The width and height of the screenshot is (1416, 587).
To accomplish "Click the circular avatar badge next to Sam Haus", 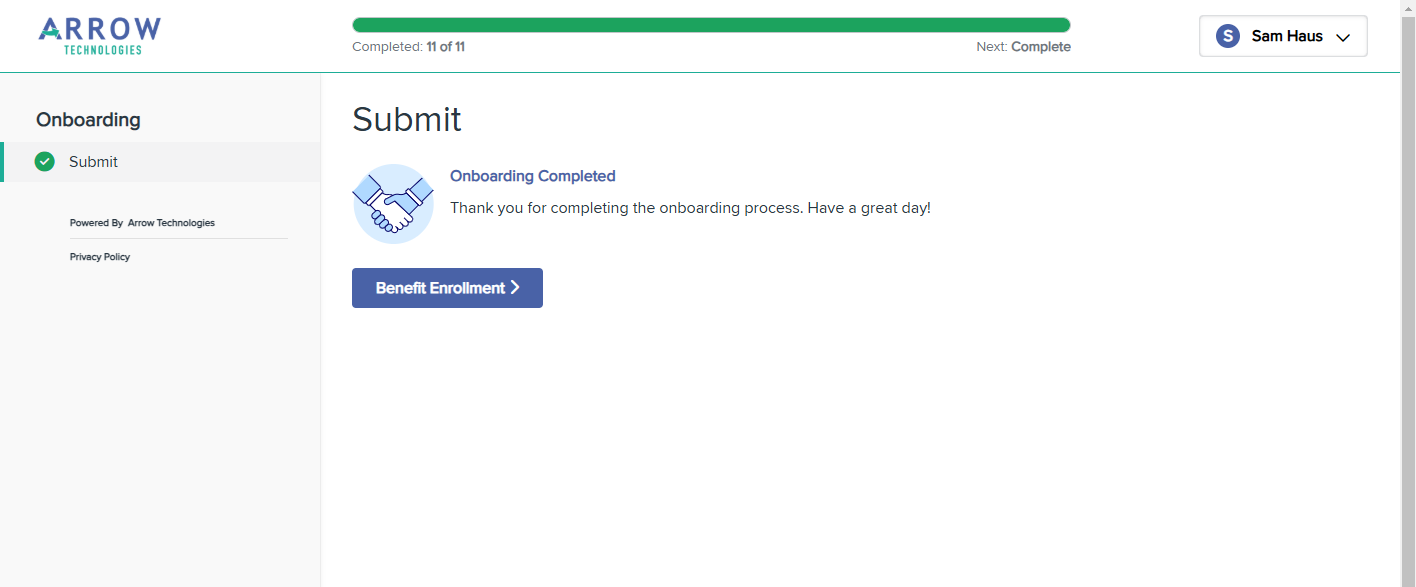I will click(x=1227, y=35).
